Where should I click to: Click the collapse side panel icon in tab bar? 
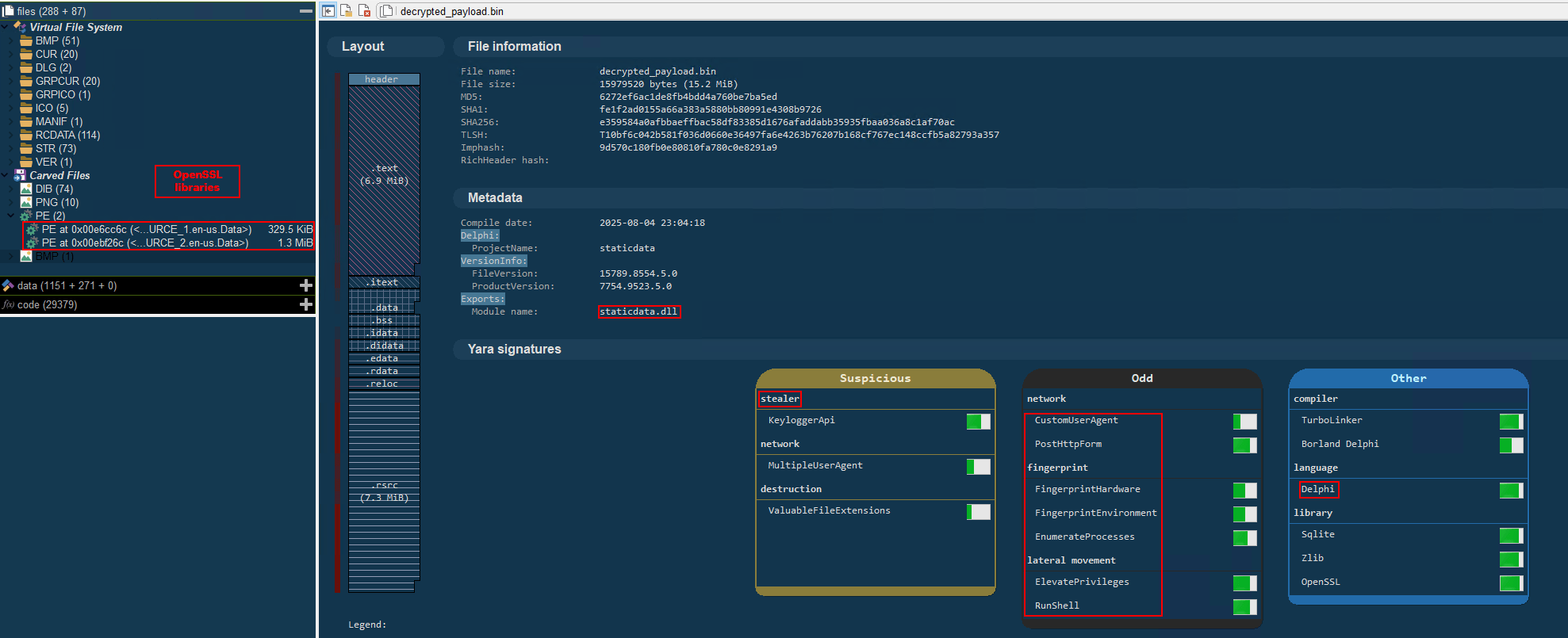pos(328,10)
